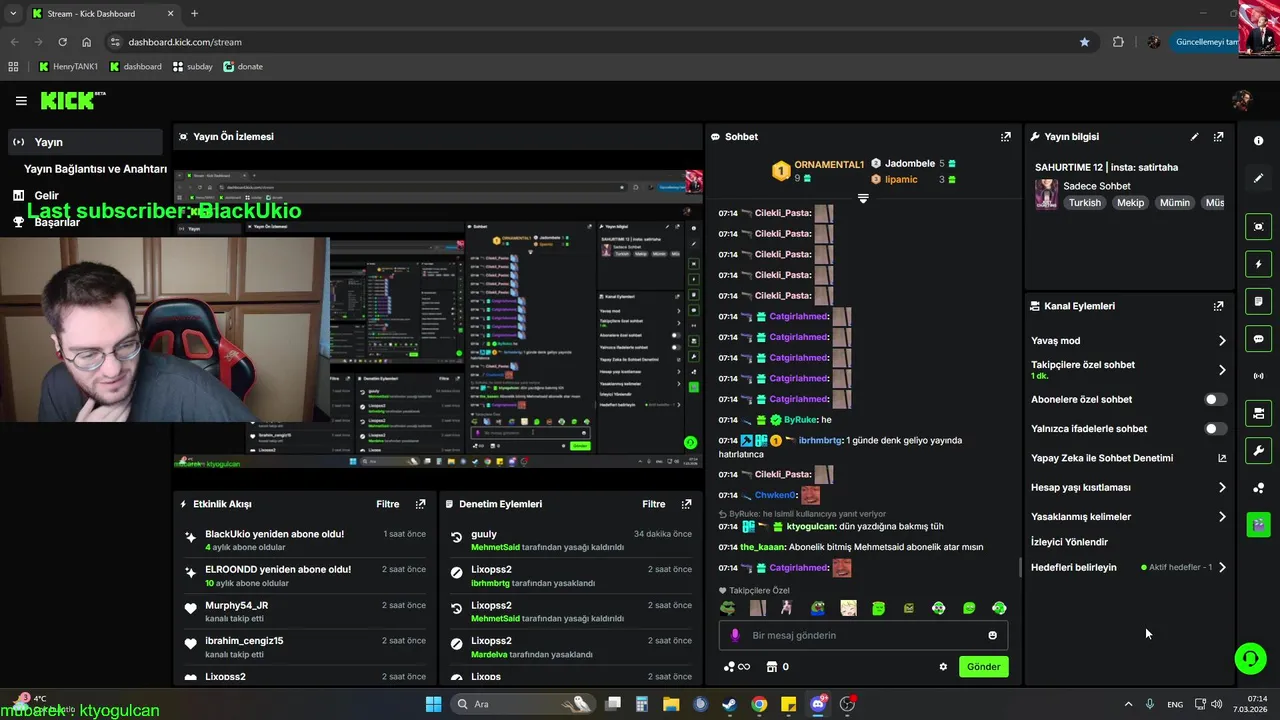Open Discord from the taskbar

click(818, 704)
